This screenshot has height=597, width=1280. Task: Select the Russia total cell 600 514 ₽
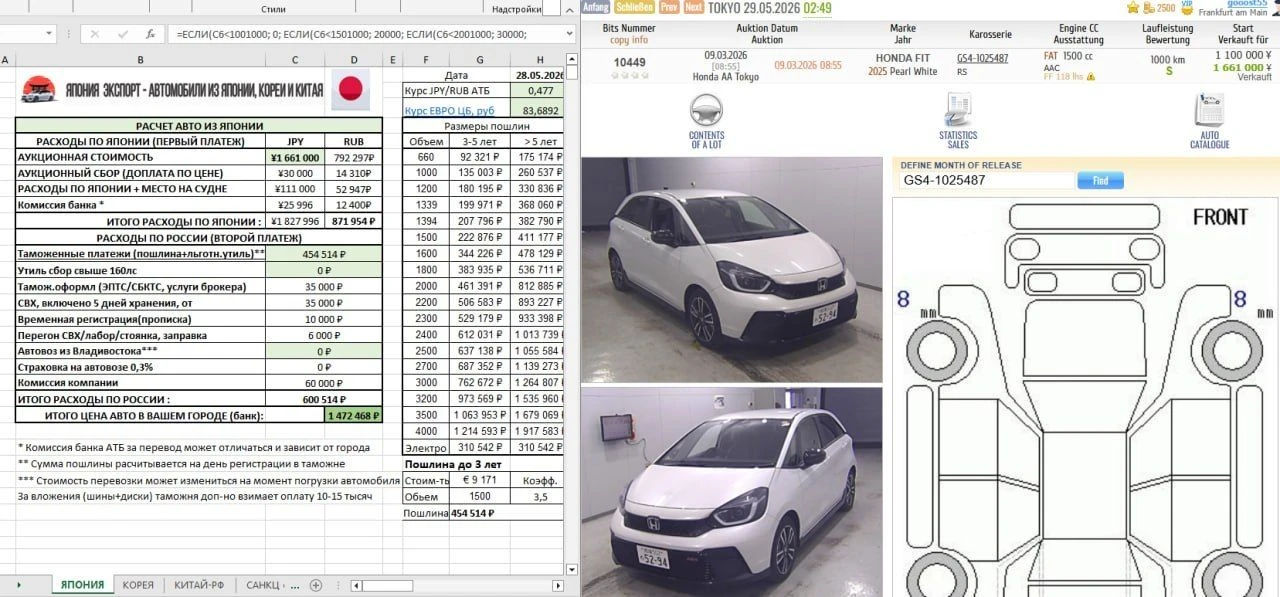324,399
